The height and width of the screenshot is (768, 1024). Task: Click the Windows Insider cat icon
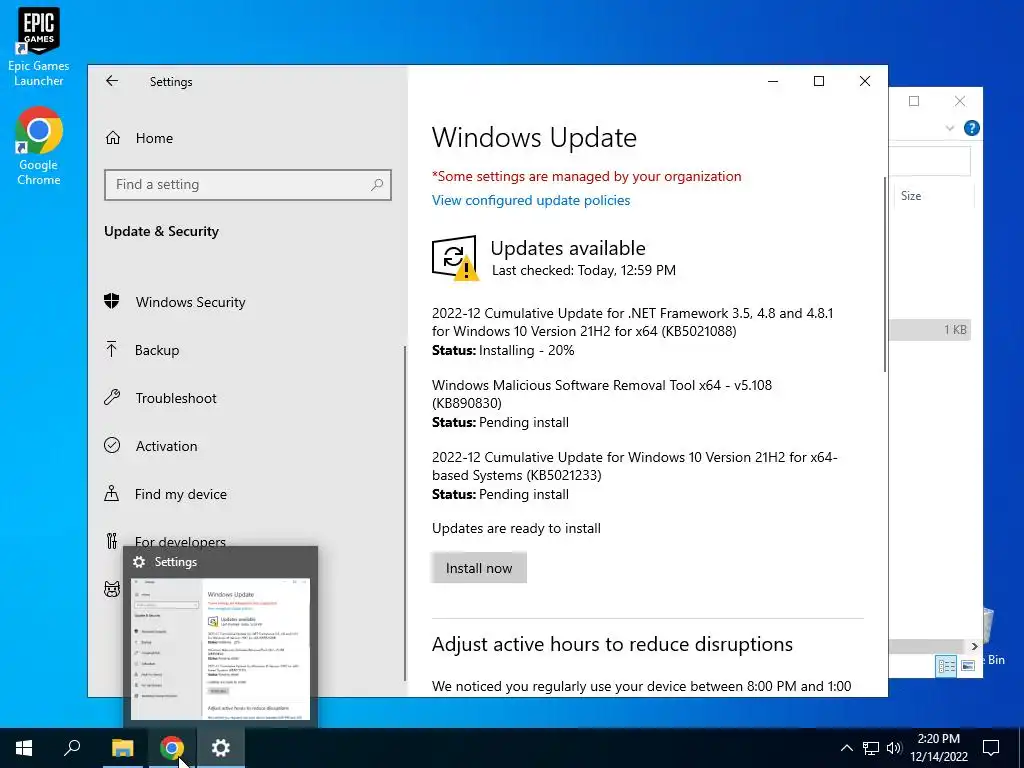tap(112, 589)
